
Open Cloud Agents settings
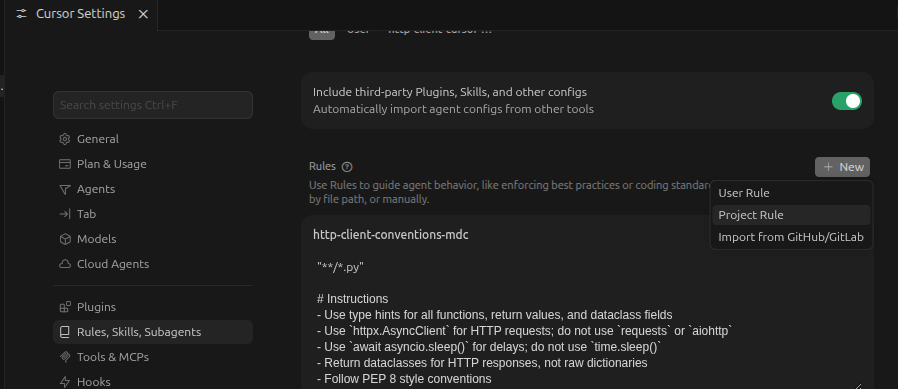pyautogui.click(x=153, y=264)
